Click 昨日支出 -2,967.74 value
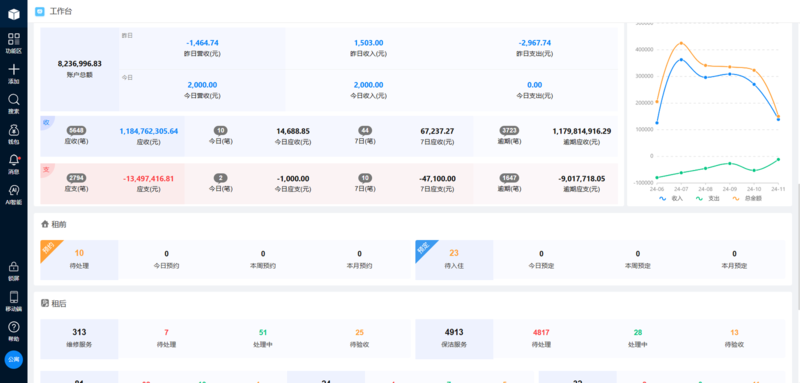The width and height of the screenshot is (800, 383). click(535, 43)
